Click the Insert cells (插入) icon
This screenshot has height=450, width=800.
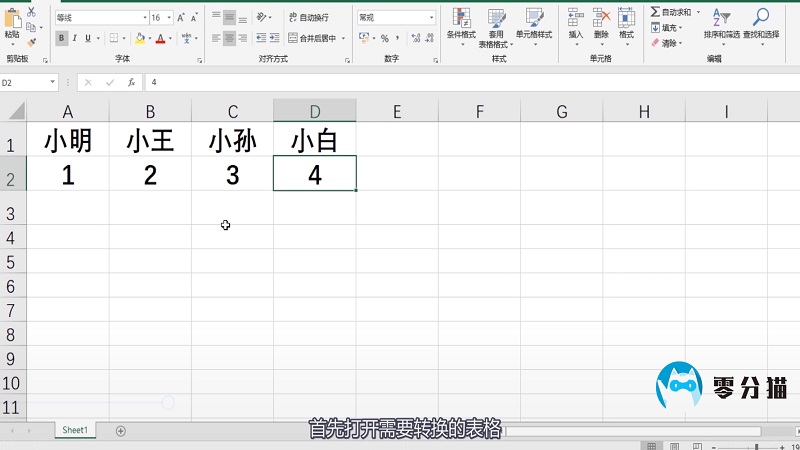[576, 24]
